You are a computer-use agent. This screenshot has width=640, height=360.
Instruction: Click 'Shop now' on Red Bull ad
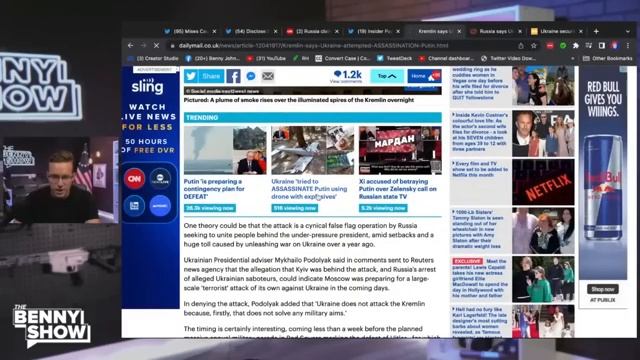pos(602,289)
